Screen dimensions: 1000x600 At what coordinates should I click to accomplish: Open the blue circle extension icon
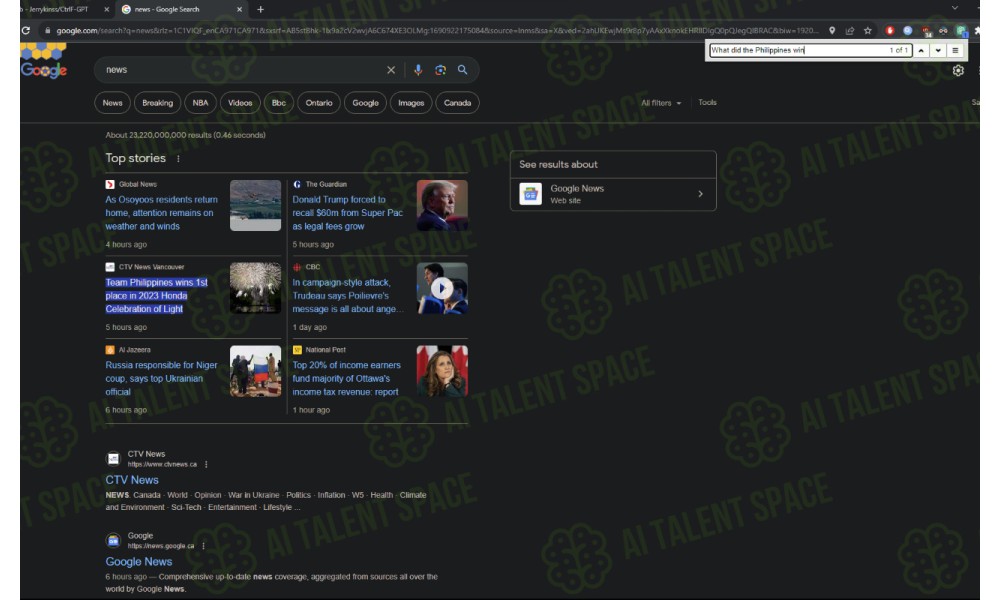click(x=908, y=31)
